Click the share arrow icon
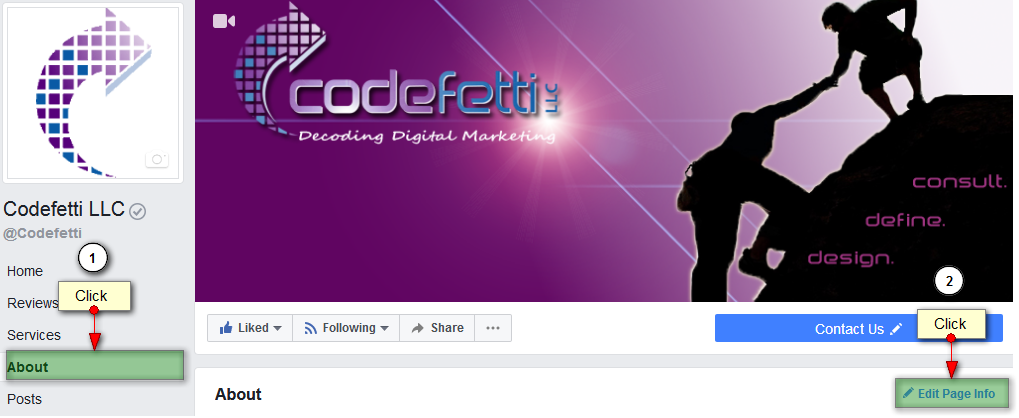 click(418, 328)
